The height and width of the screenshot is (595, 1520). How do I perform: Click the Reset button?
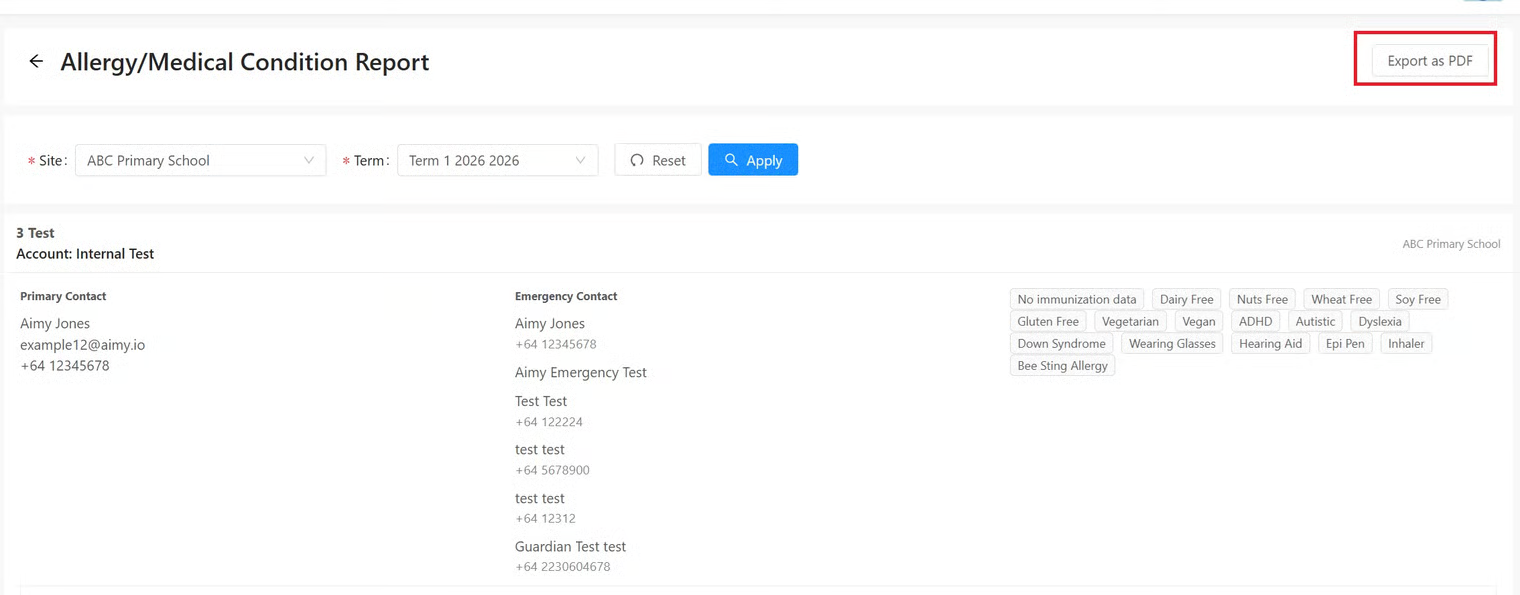[x=657, y=160]
